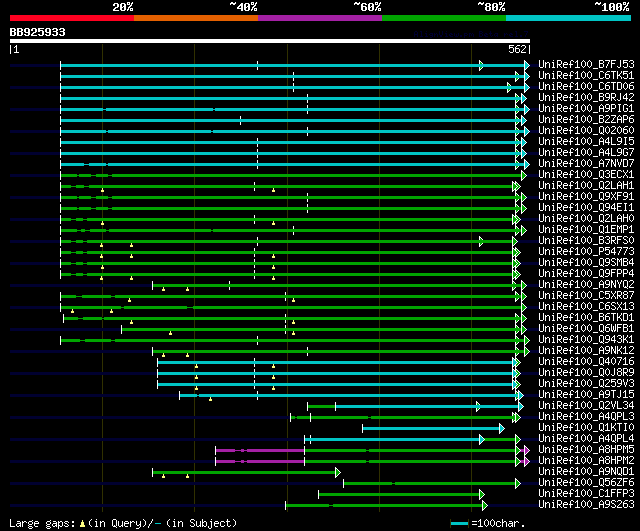This screenshot has height=531, width=640.
Task: Select the UniRef100_A4QPL3 label
Action: [x=586, y=417]
